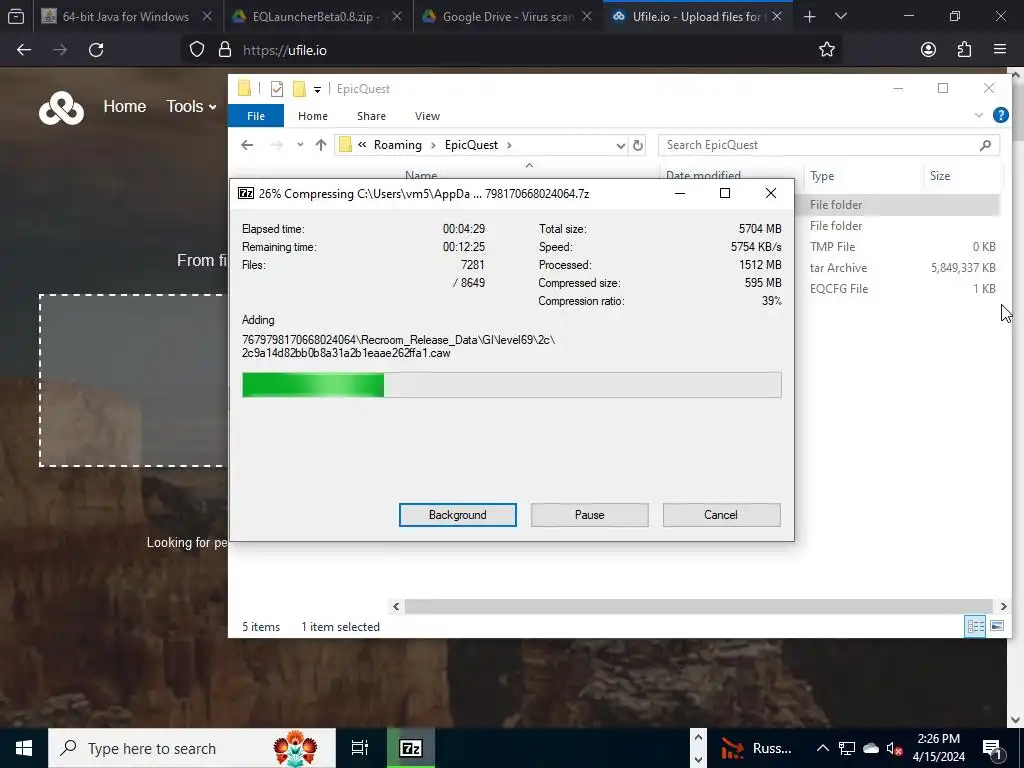1024x768 pixels.
Task: Go to ufile Home link
Action: 124,106
